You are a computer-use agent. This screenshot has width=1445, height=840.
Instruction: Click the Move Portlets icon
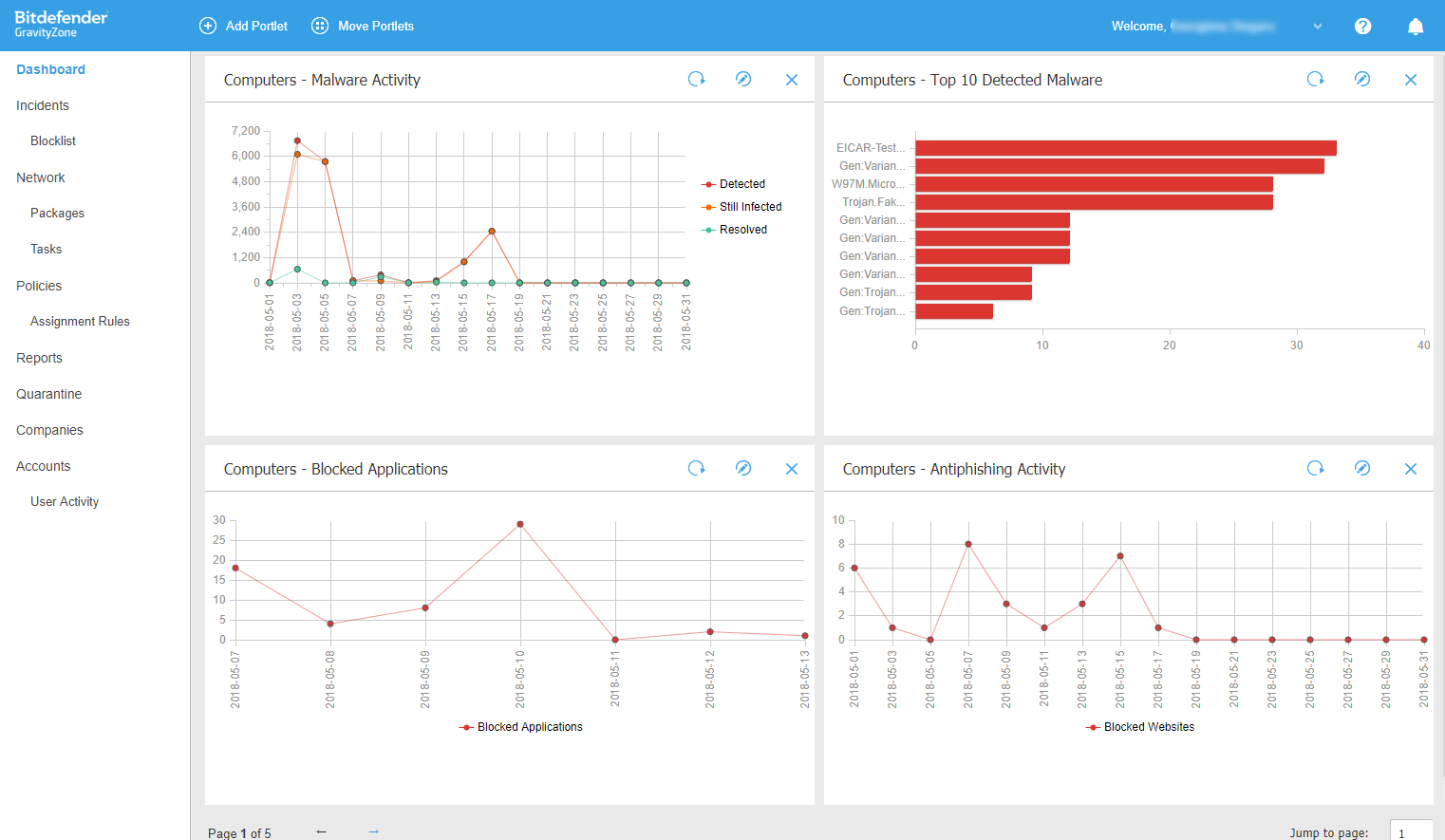[x=320, y=26]
